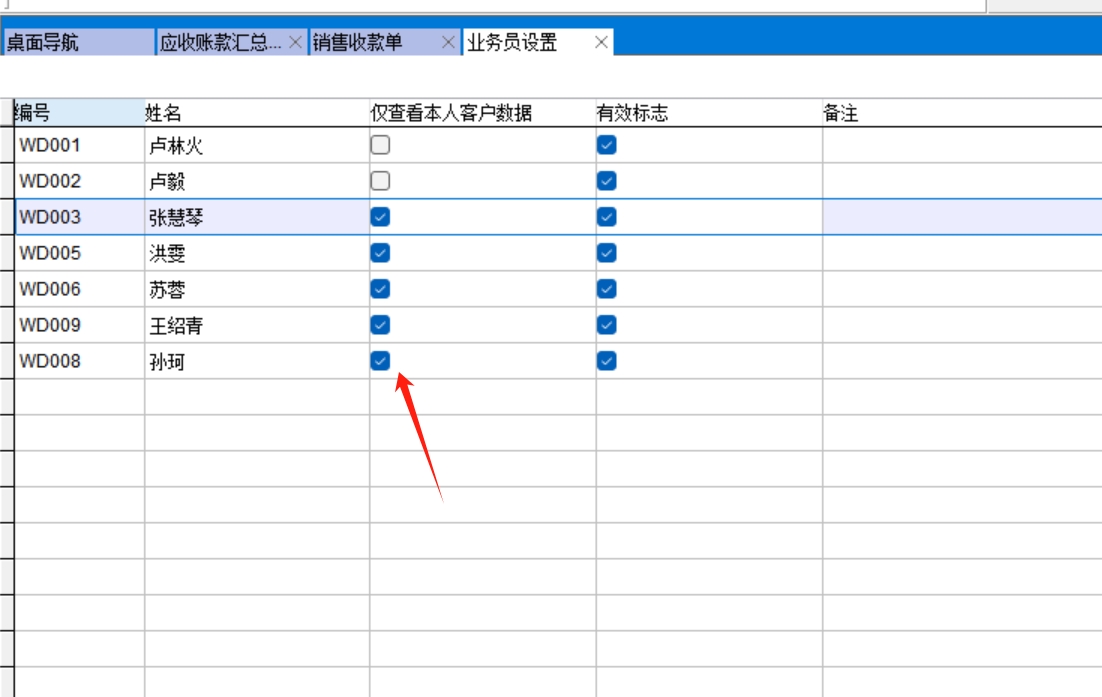The image size is (1102, 697).
Task: Close the 应收账款汇总 tab
Action: [x=295, y=42]
